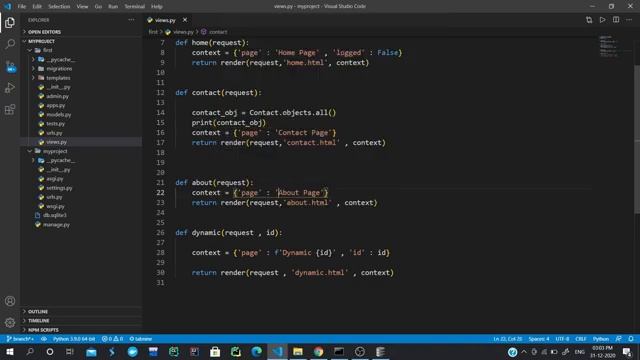Change indentation via Spaces: 4

[x=539, y=339]
